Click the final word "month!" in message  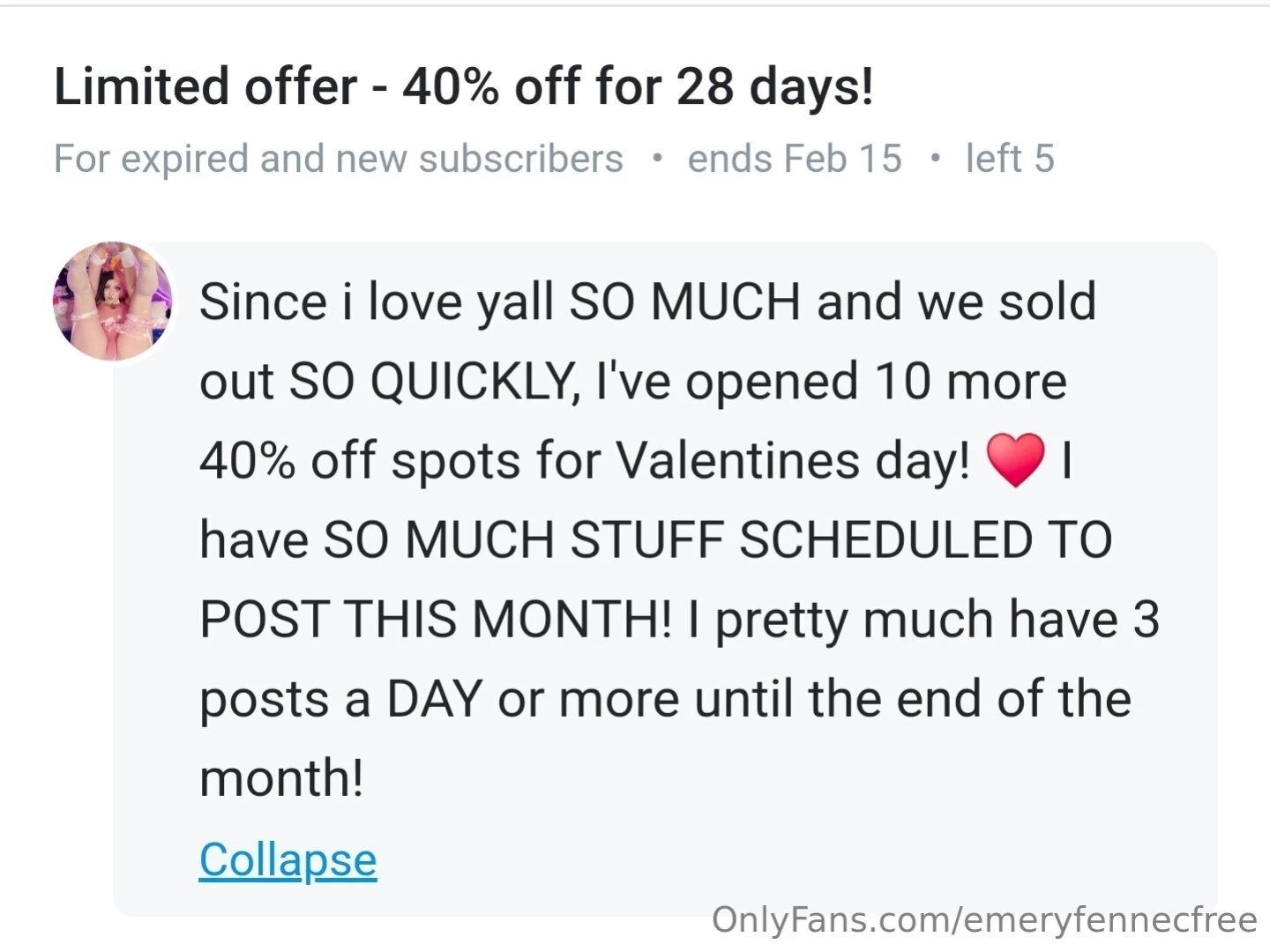pyautogui.click(x=281, y=778)
